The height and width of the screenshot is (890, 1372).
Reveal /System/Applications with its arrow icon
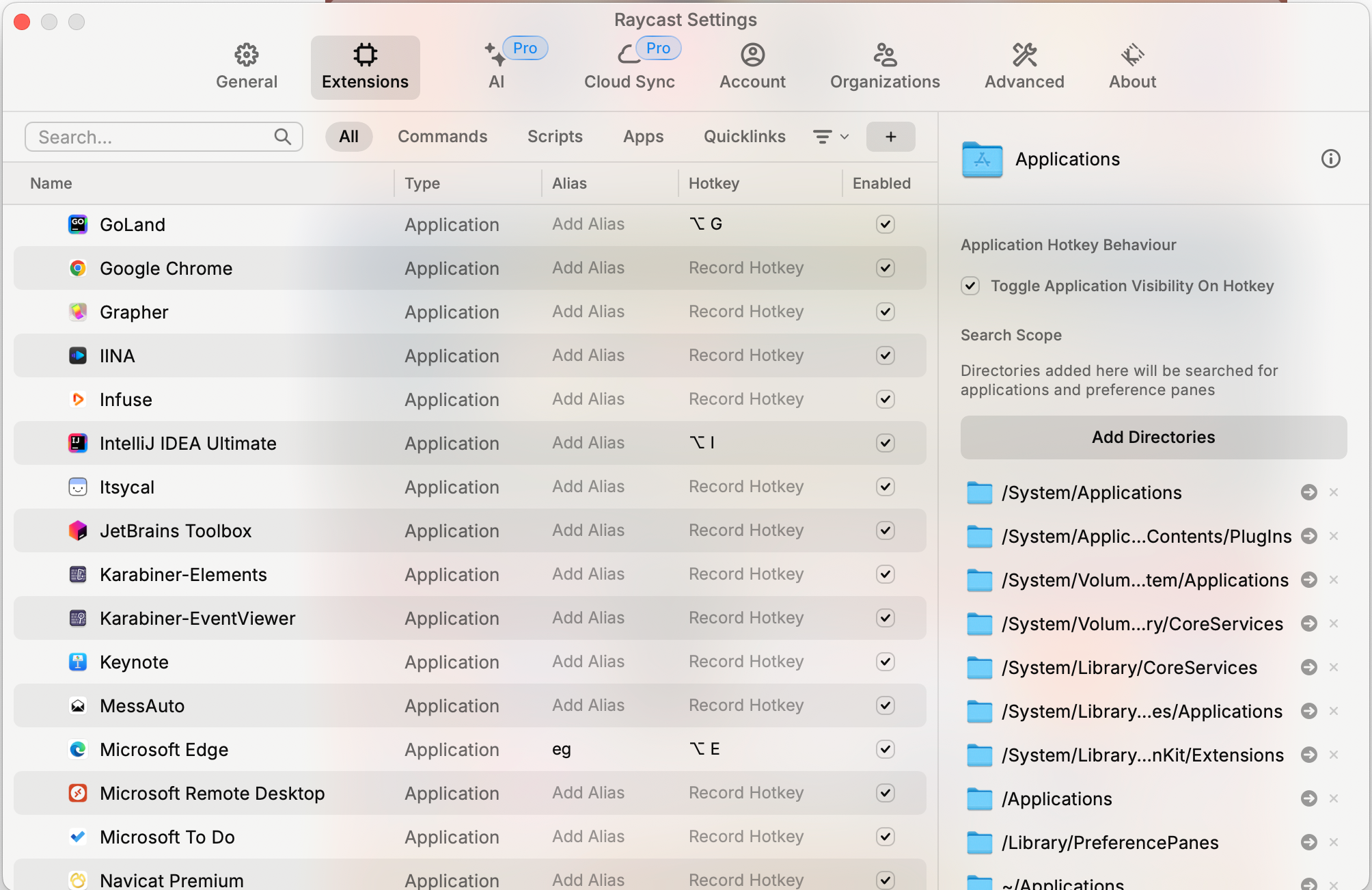pyautogui.click(x=1308, y=492)
